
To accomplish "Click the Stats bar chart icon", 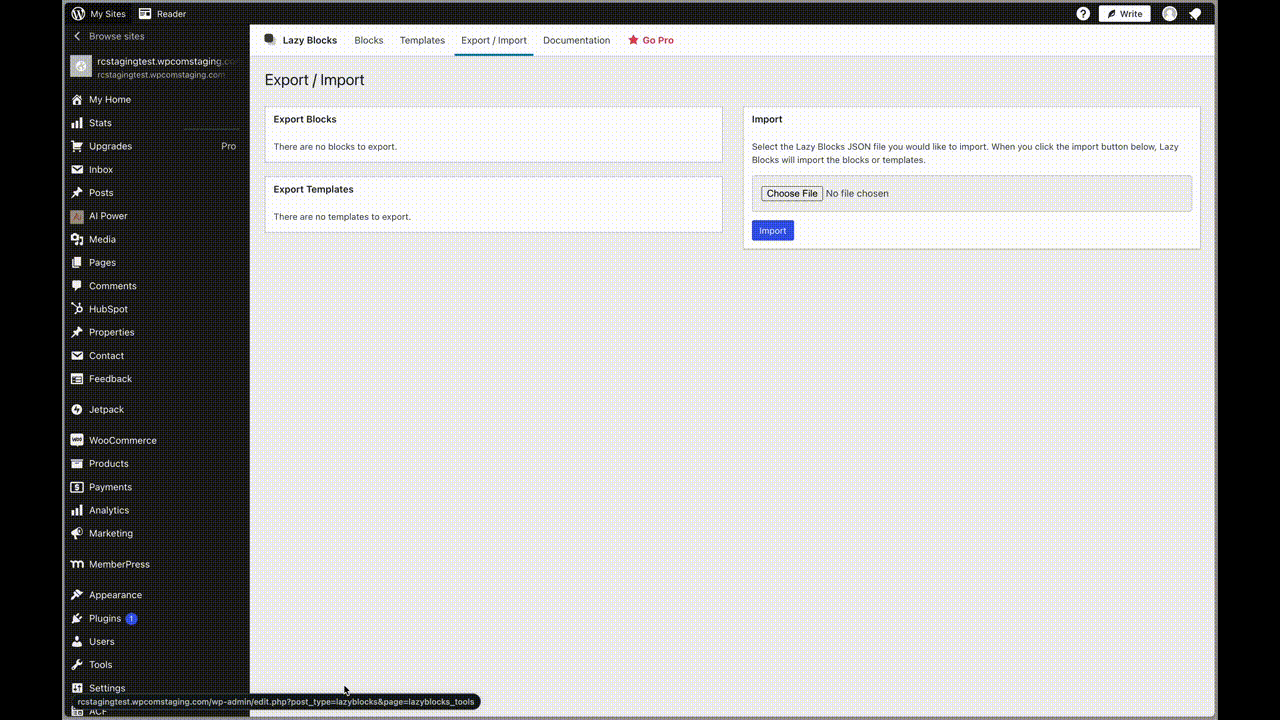I will click(x=77, y=123).
